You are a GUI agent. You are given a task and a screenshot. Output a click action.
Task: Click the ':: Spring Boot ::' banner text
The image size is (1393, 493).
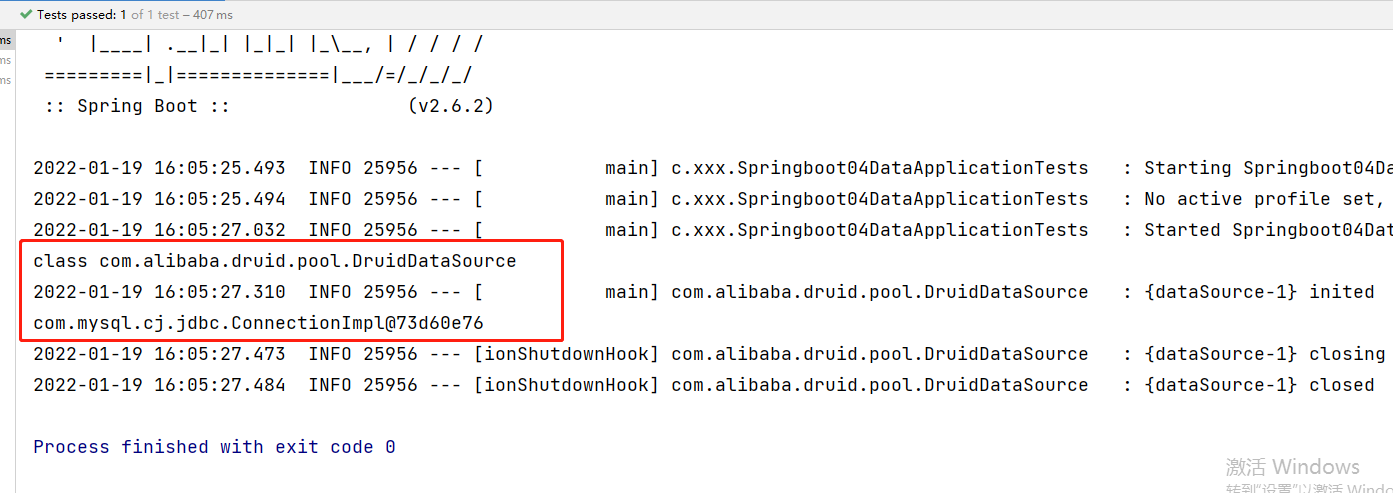[x=138, y=106]
